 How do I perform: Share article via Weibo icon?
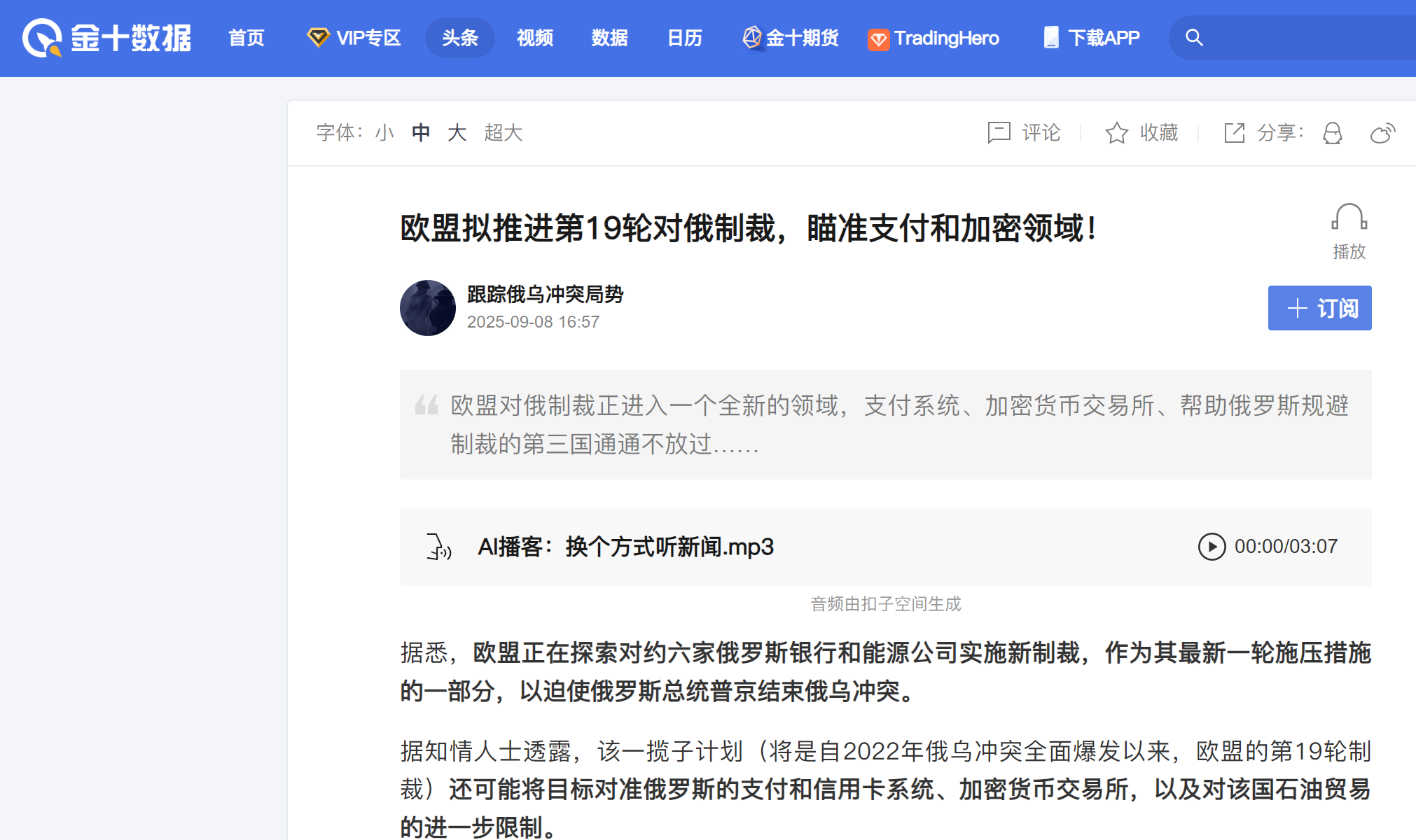[1382, 132]
